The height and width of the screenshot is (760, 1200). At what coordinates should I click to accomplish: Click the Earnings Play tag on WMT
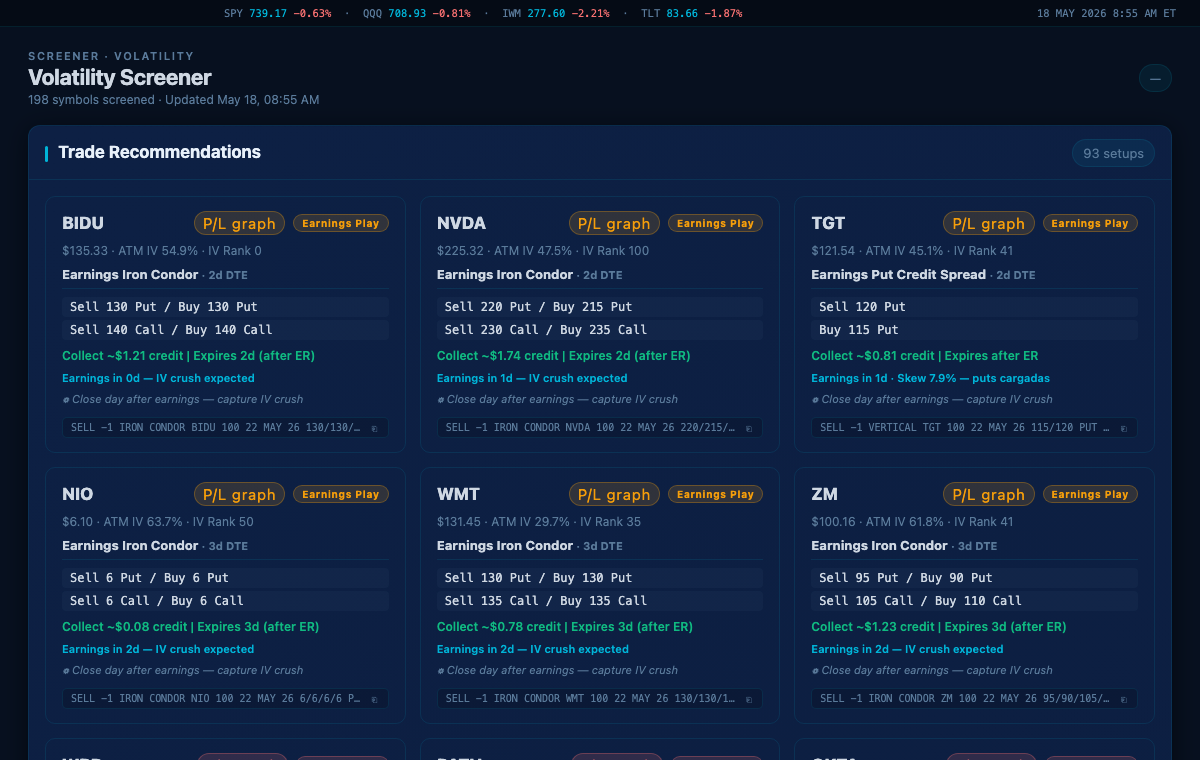(715, 495)
